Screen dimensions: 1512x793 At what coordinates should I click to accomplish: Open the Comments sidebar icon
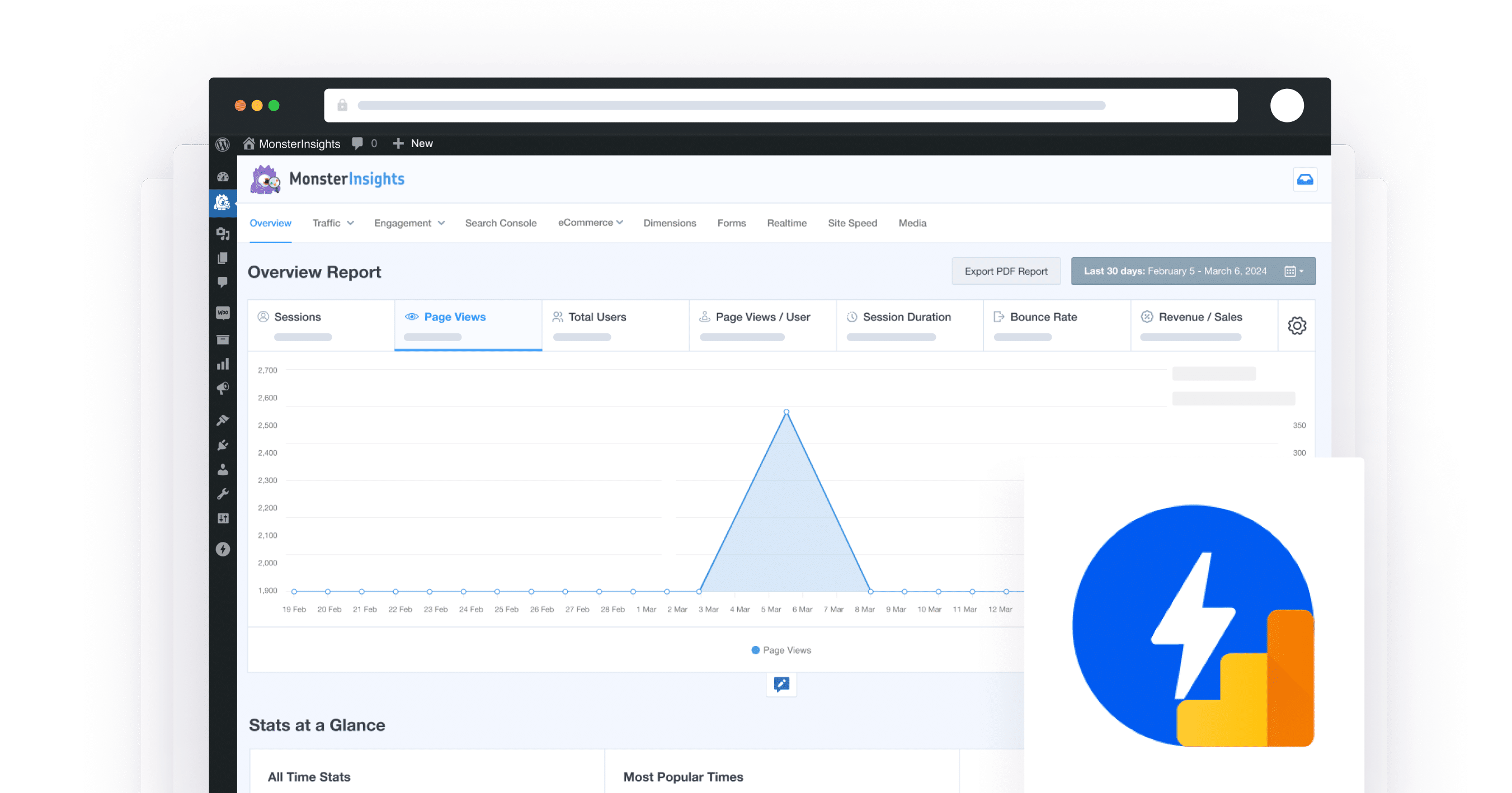(x=223, y=282)
